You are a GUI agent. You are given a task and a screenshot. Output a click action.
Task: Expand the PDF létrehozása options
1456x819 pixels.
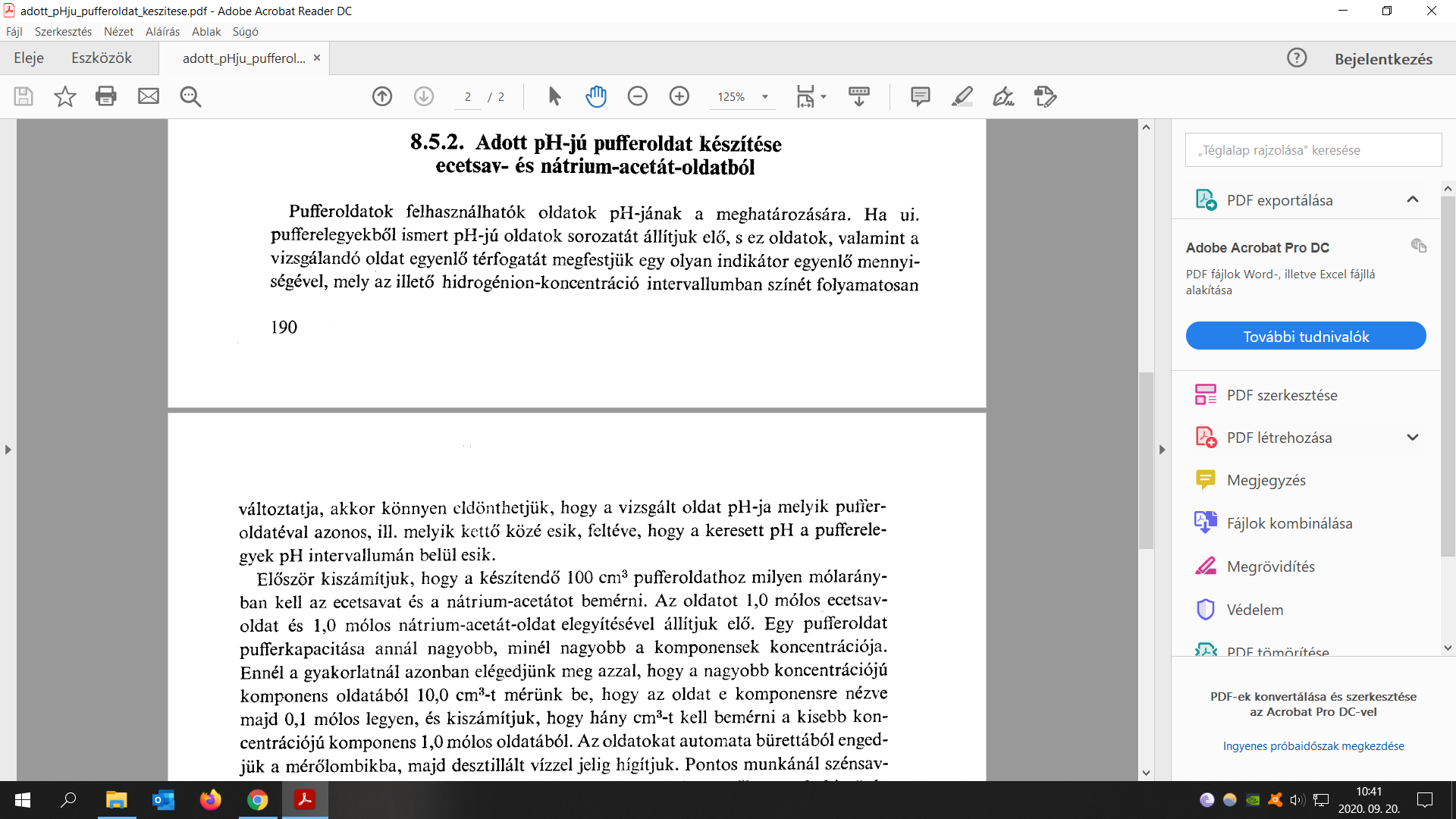point(1412,438)
